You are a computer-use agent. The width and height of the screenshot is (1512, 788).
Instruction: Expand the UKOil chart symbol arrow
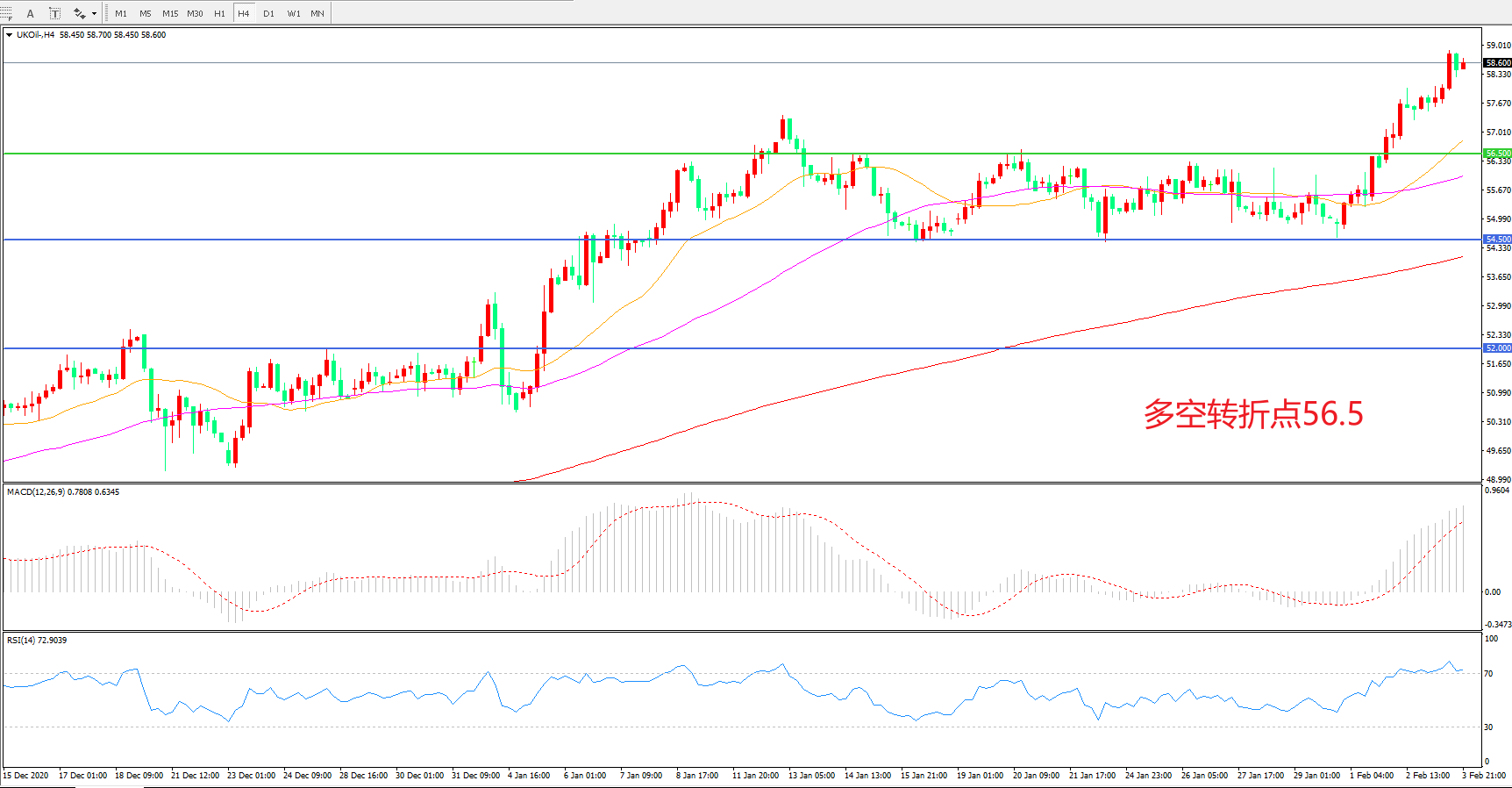pyautogui.click(x=9, y=35)
